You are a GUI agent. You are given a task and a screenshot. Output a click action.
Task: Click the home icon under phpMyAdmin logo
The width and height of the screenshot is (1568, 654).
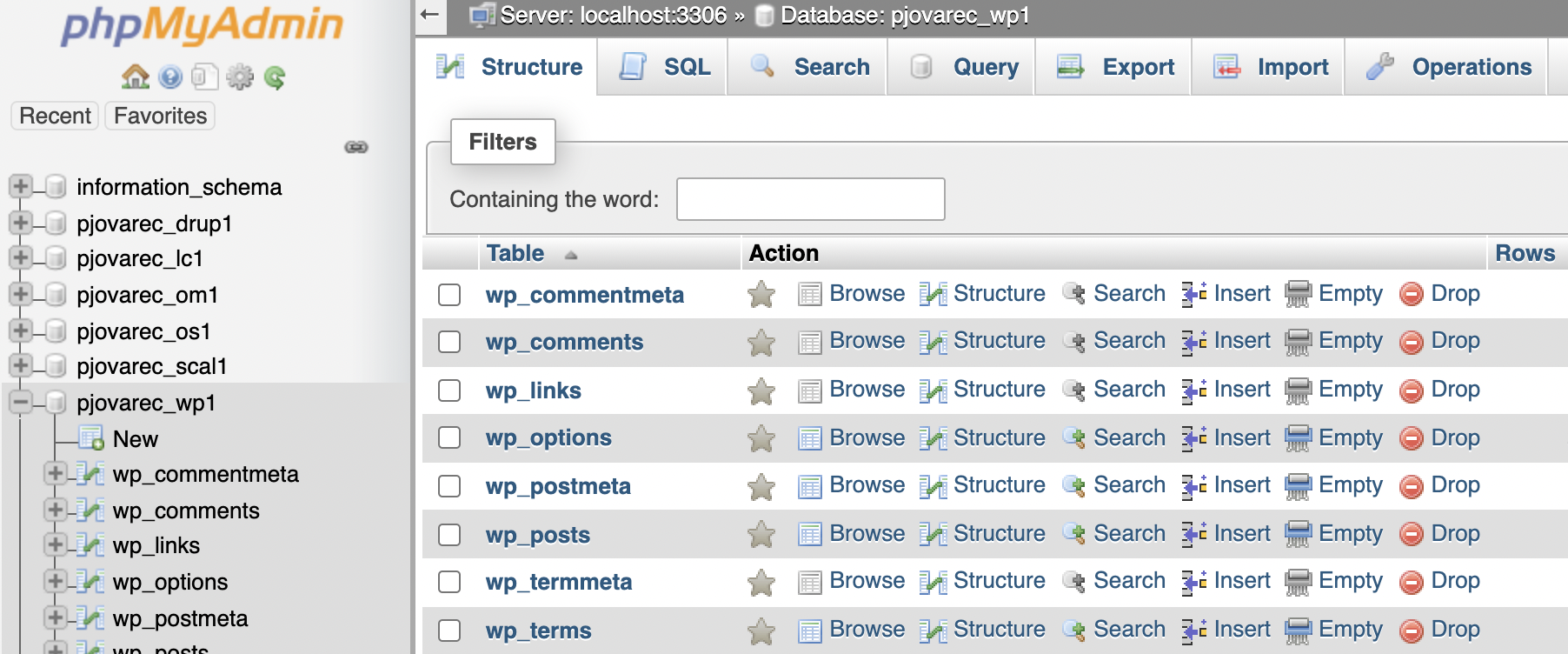pyautogui.click(x=135, y=77)
